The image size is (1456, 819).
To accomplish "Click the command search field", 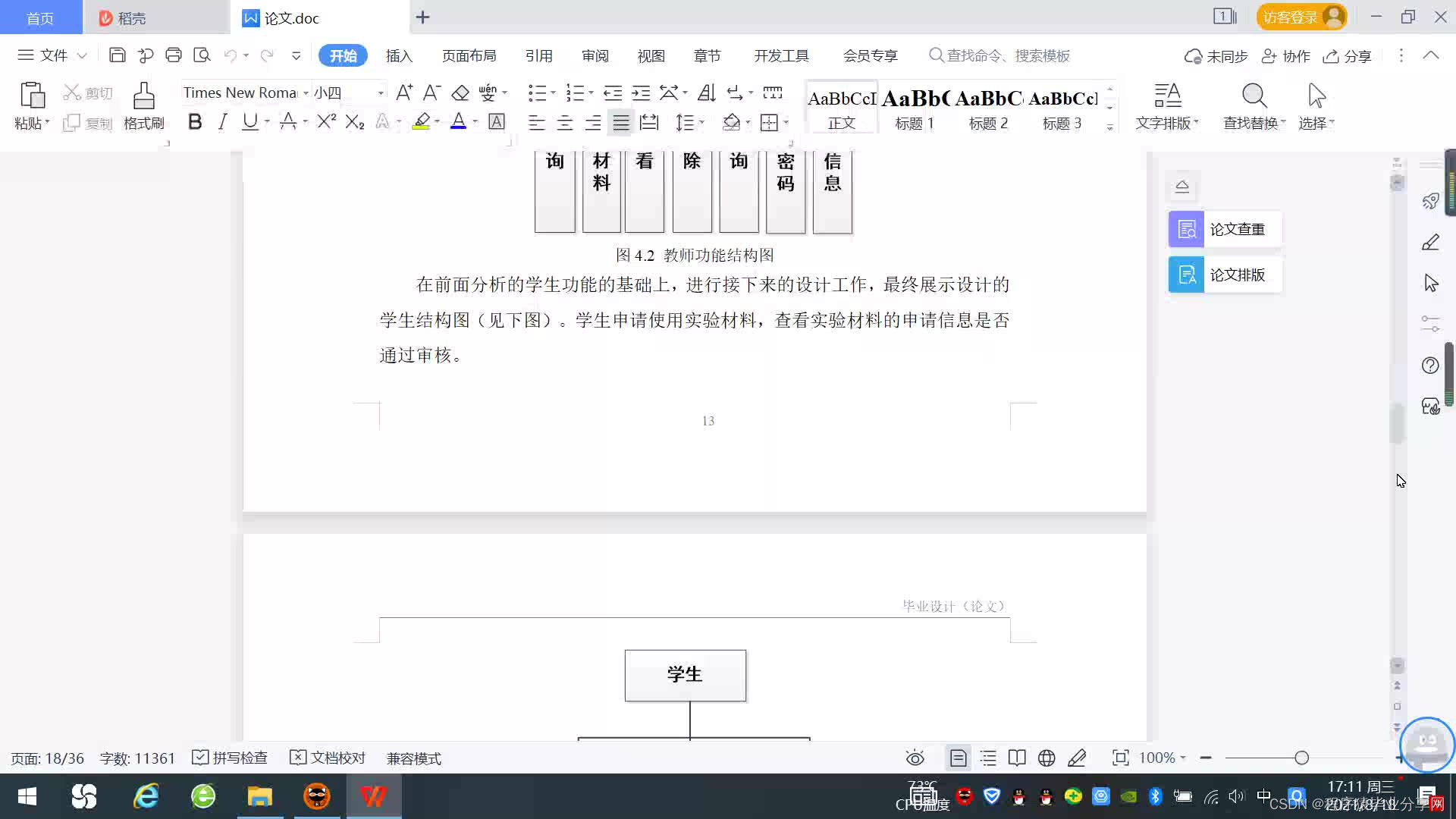I will (x=1007, y=55).
